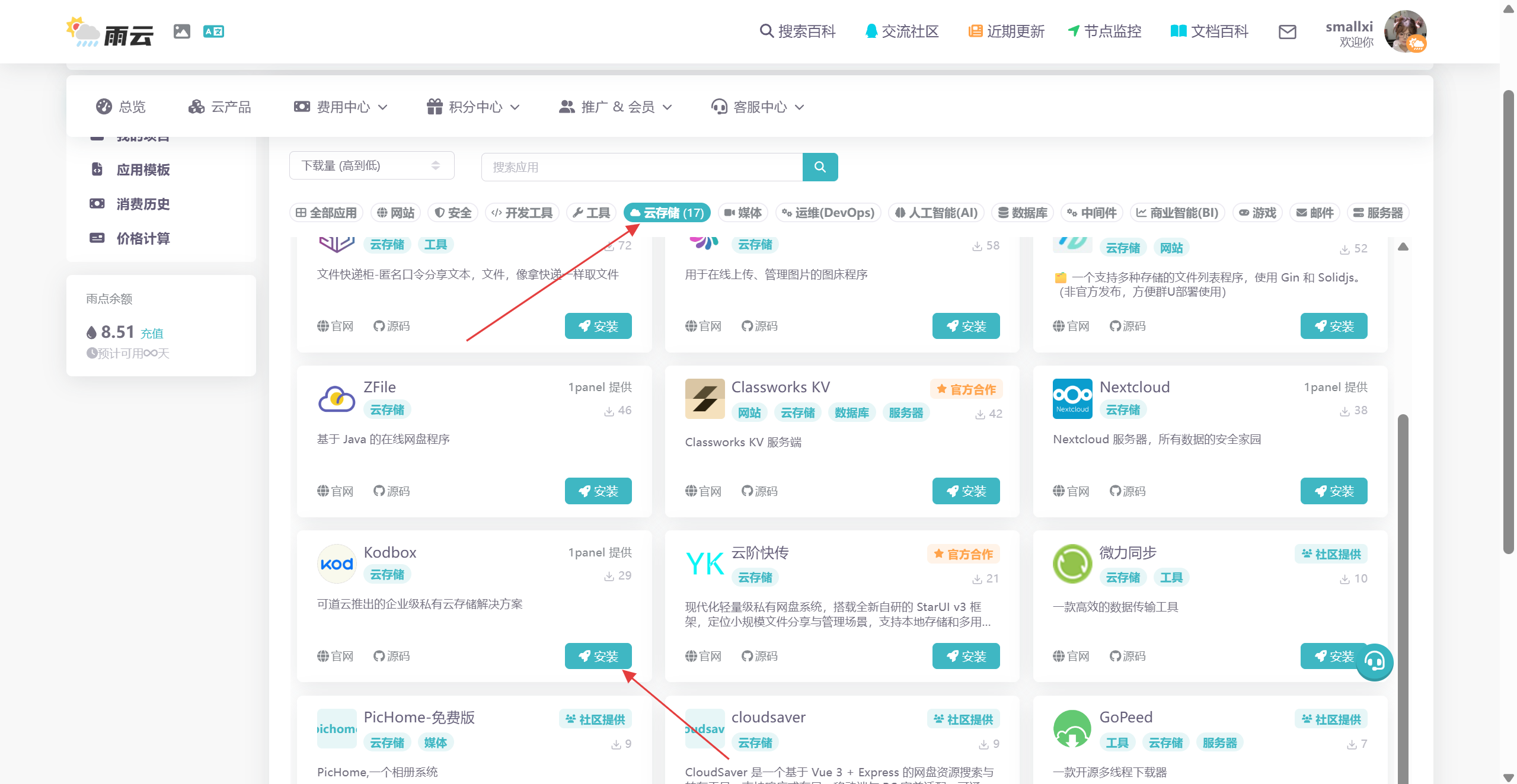Open 应用模板 in the sidebar
Viewport: 1517px width, 784px height.
(x=143, y=169)
